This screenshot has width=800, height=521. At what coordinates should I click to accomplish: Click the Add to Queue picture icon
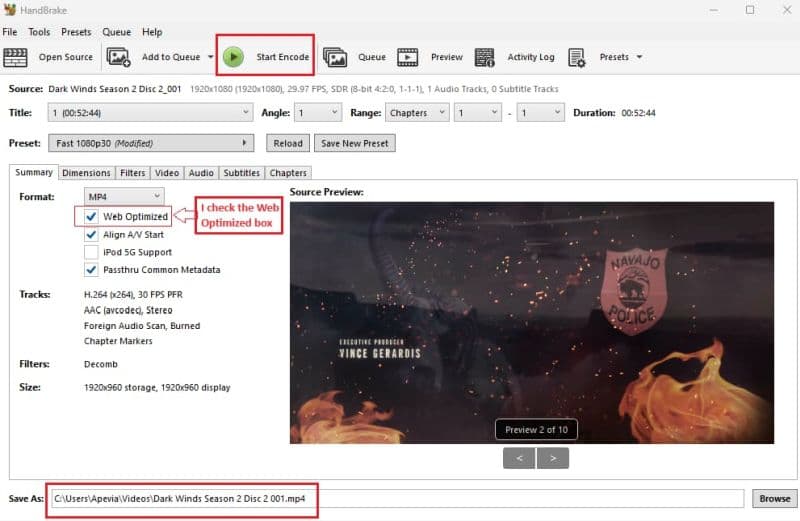pyautogui.click(x=118, y=57)
